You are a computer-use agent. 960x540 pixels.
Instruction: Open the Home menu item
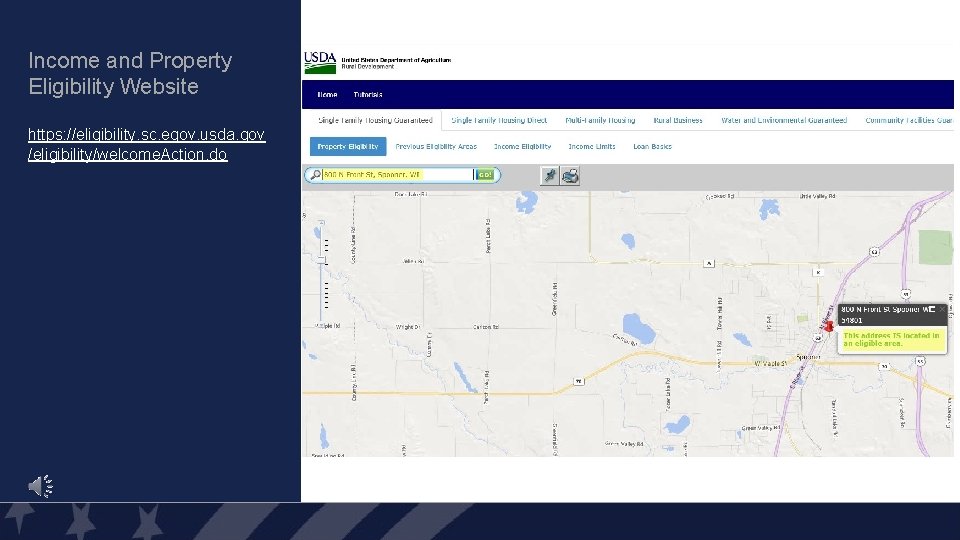tap(327, 95)
